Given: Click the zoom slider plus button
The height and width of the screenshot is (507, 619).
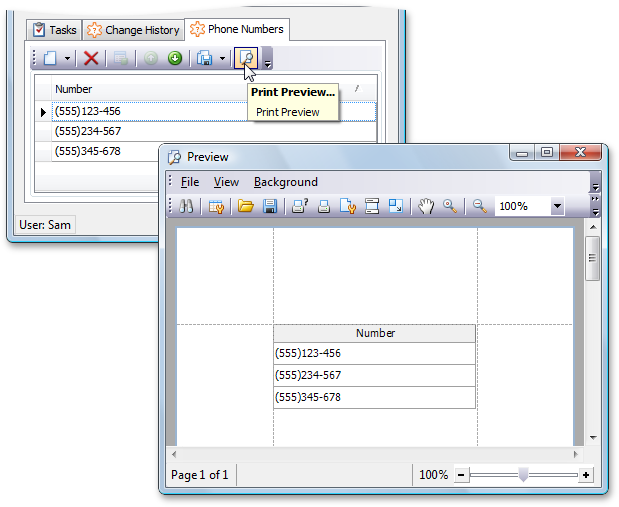Looking at the screenshot, I should [x=586, y=475].
